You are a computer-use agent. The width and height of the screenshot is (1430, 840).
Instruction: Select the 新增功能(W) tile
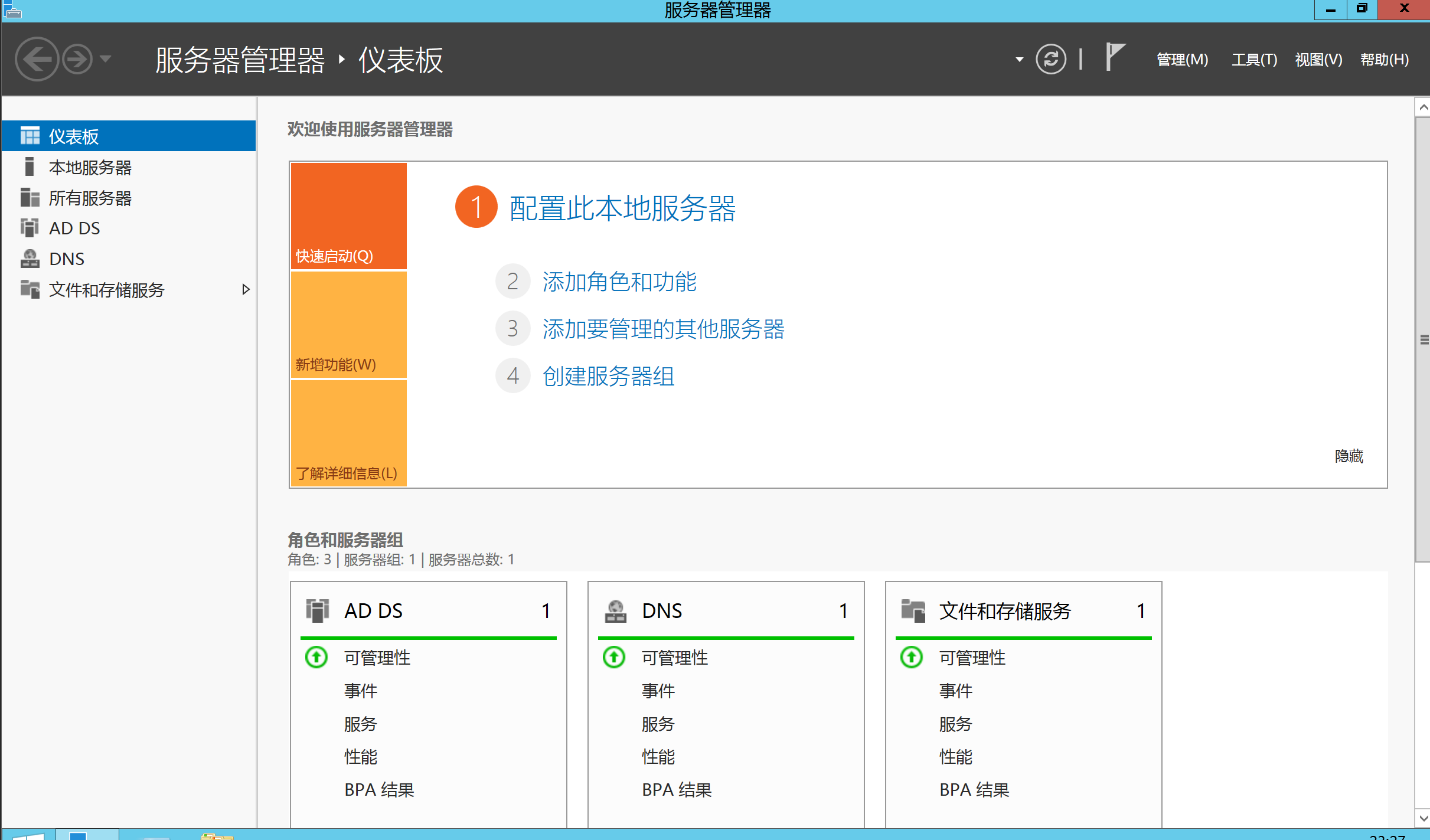[348, 325]
